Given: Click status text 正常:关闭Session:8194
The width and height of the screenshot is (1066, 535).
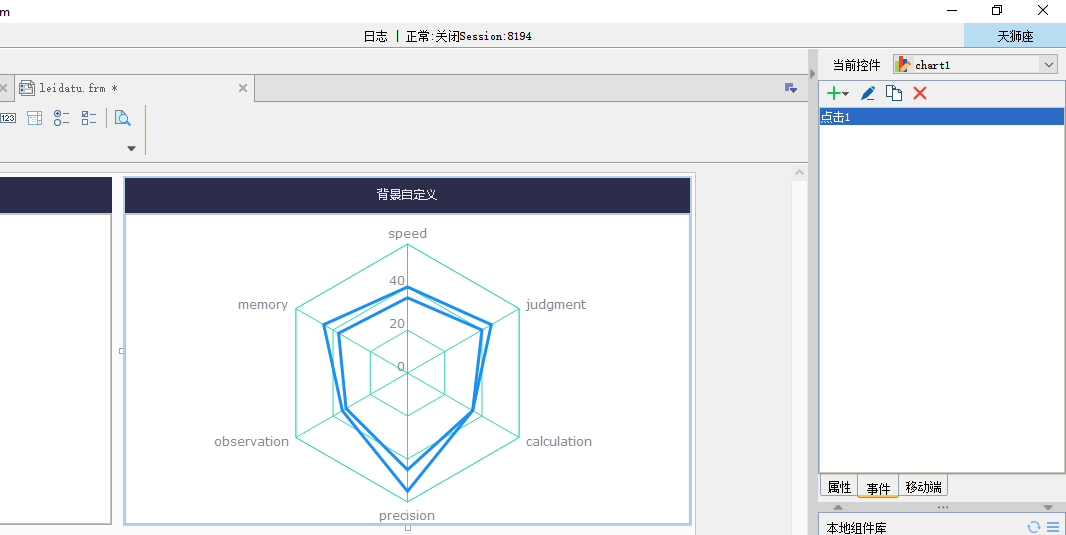Looking at the screenshot, I should tap(468, 37).
